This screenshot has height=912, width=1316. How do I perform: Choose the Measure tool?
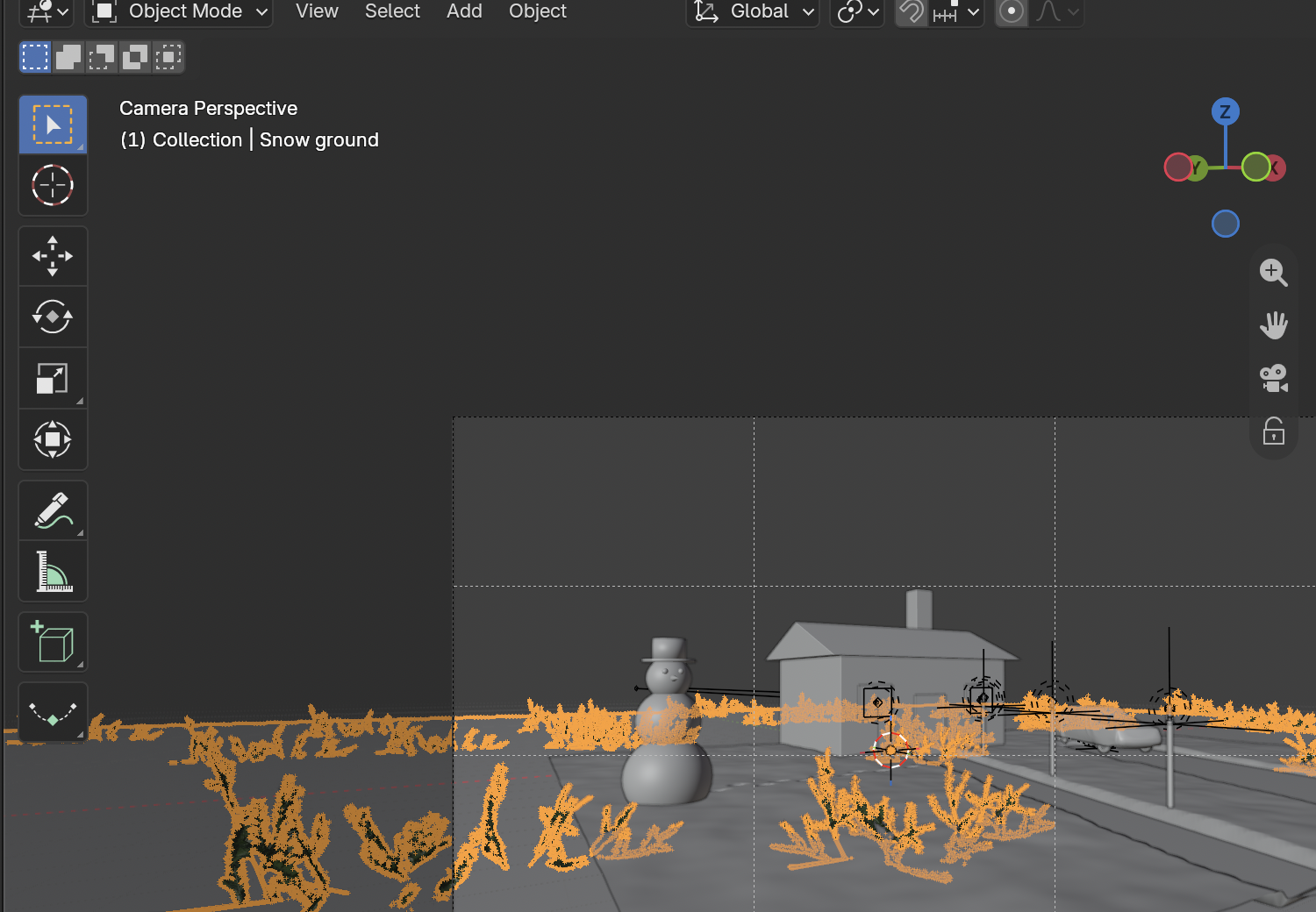click(53, 571)
